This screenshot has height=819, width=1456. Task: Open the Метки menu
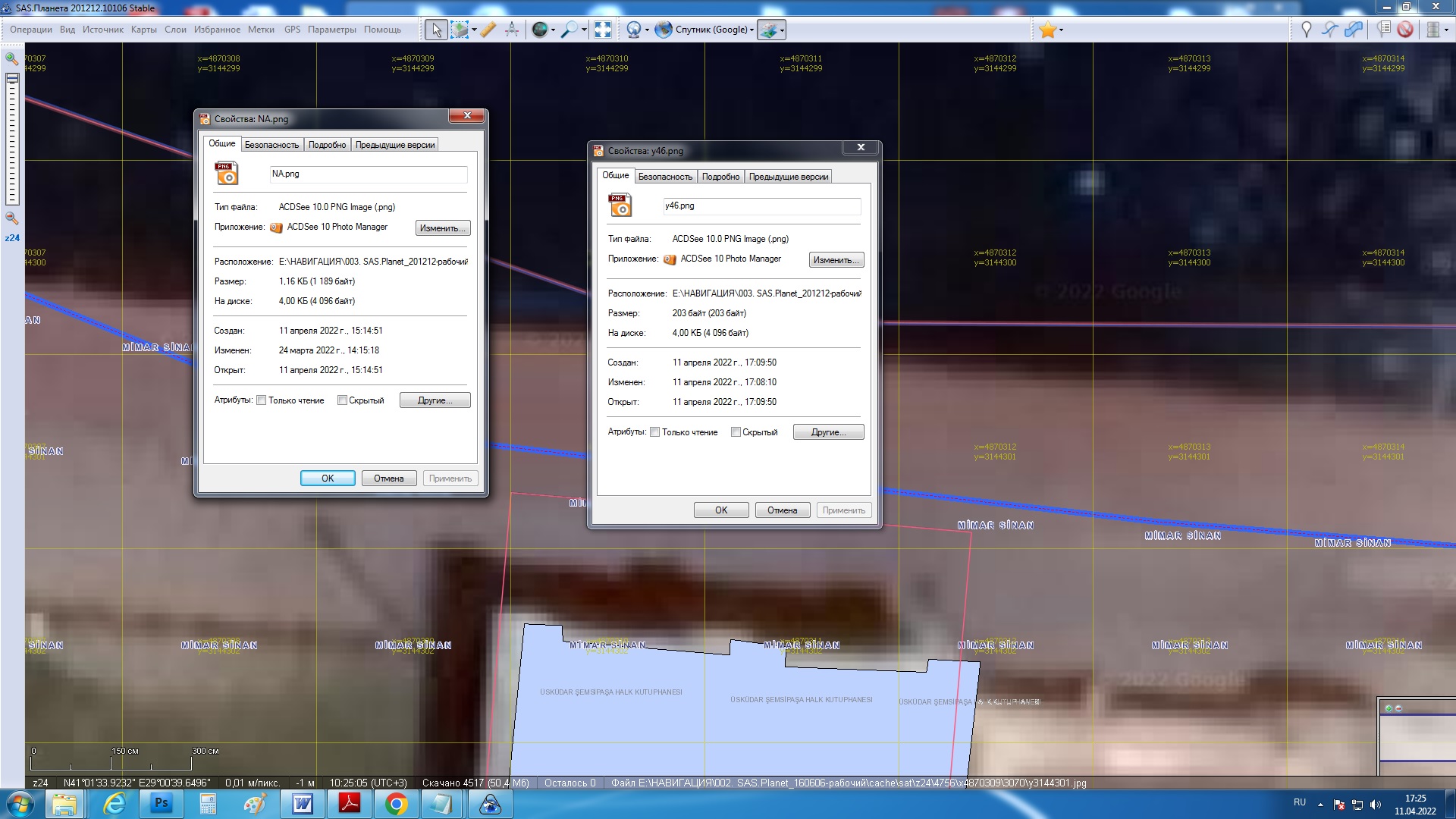261,30
